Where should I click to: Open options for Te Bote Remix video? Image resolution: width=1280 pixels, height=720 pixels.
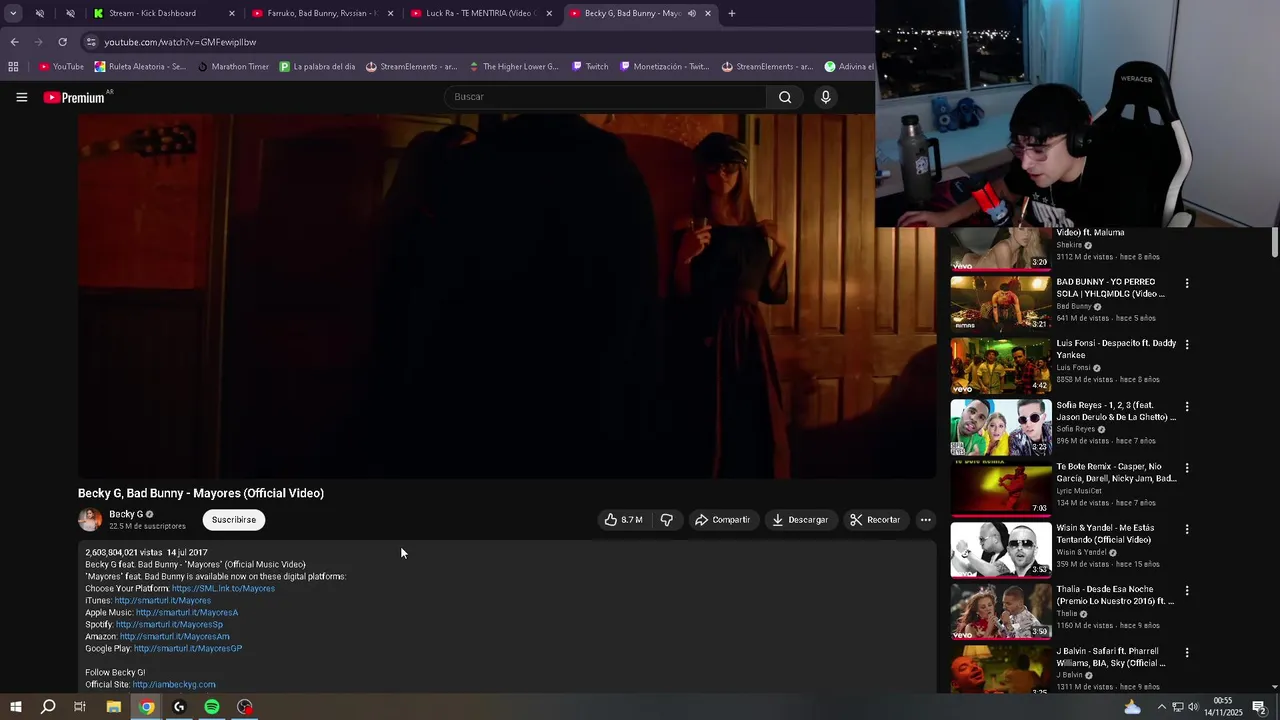click(1187, 467)
